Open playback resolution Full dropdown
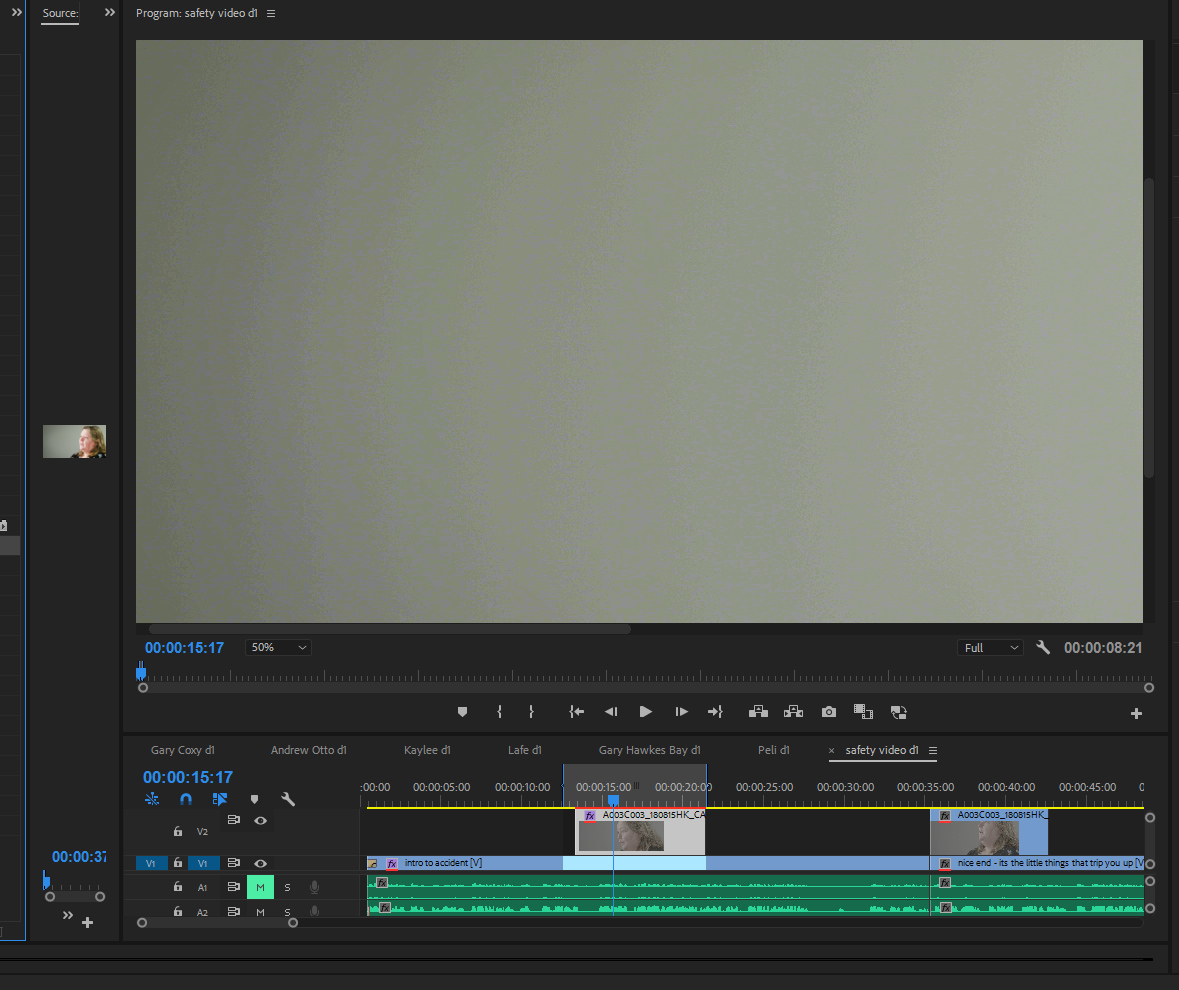The width and height of the screenshot is (1179, 990). pyautogui.click(x=990, y=647)
